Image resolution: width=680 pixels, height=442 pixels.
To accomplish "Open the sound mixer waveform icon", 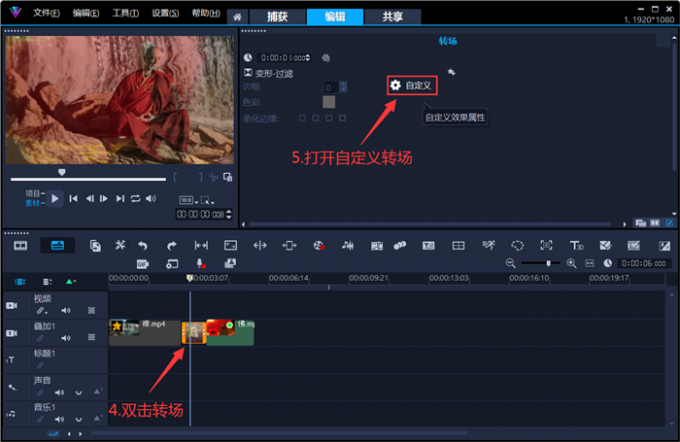I will 347,246.
